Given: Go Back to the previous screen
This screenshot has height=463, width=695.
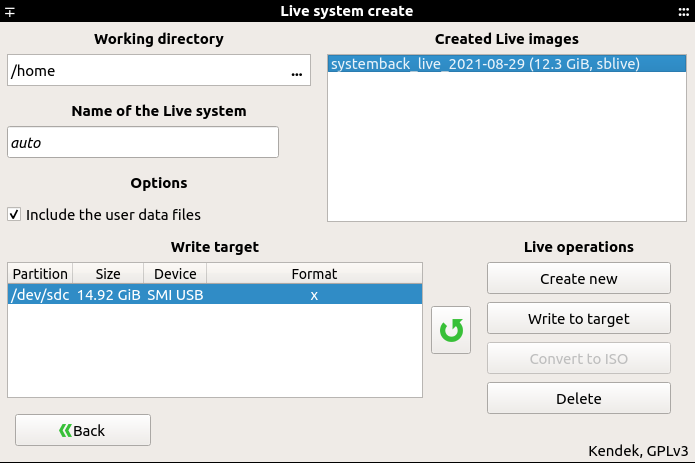Looking at the screenshot, I should click(x=83, y=430).
